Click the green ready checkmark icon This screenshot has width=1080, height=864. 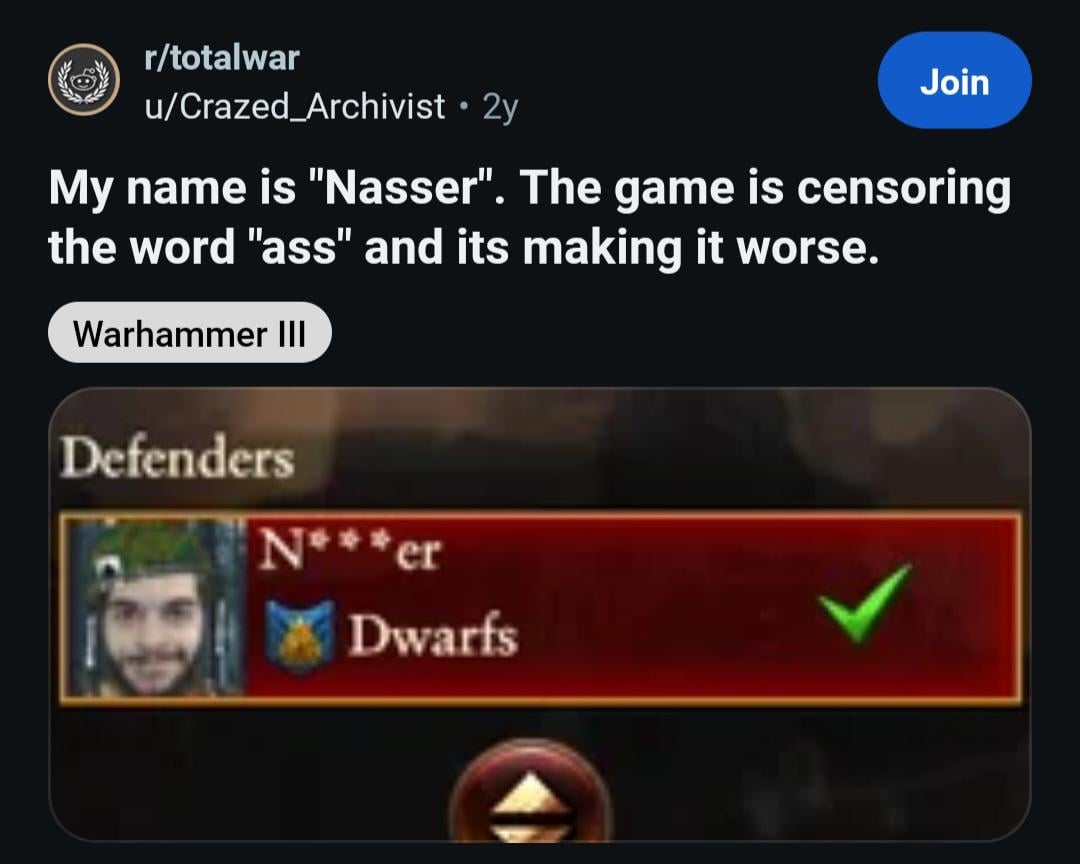(x=865, y=601)
